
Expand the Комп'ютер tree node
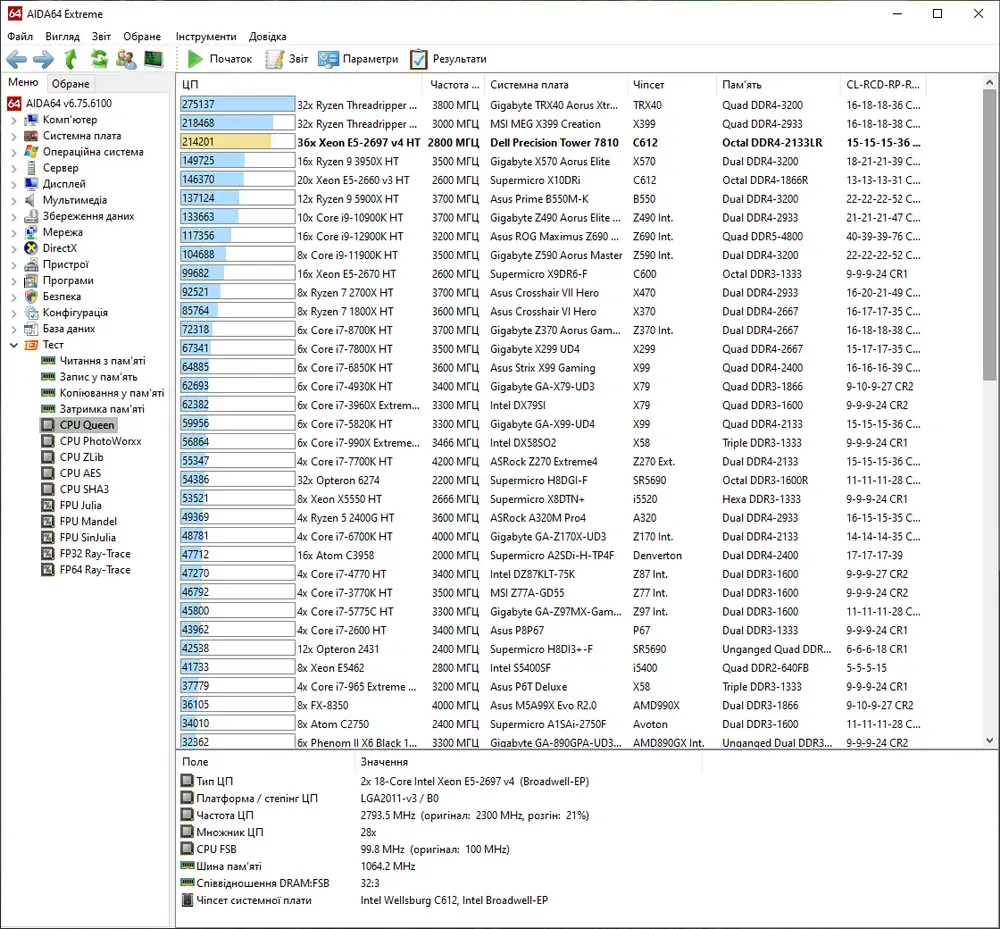click(14, 120)
